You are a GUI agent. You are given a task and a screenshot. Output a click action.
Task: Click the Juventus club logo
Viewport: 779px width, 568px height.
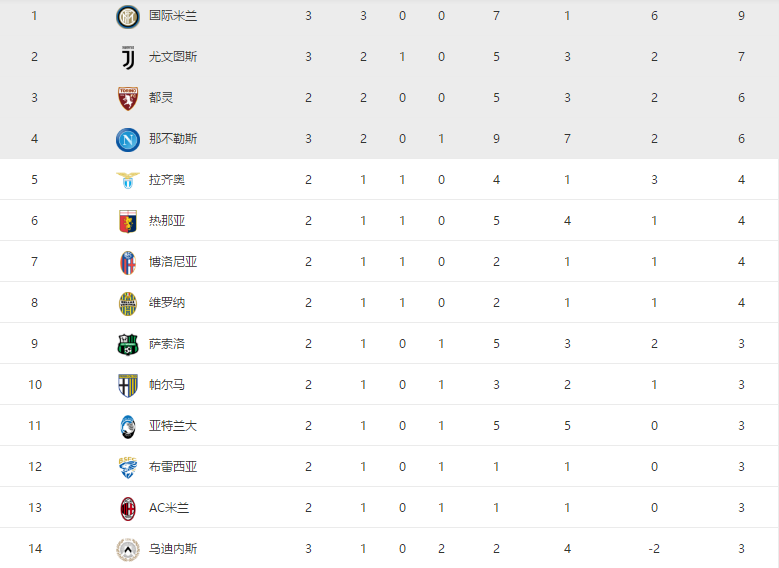(128, 58)
